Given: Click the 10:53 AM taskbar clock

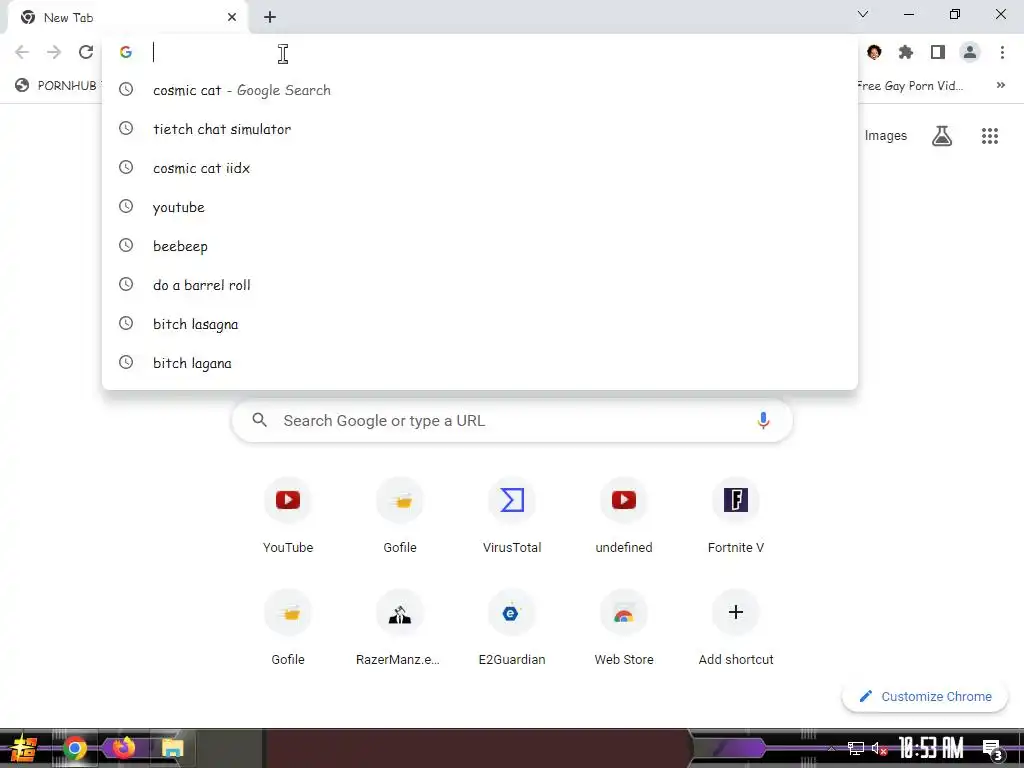Looking at the screenshot, I should point(931,748).
